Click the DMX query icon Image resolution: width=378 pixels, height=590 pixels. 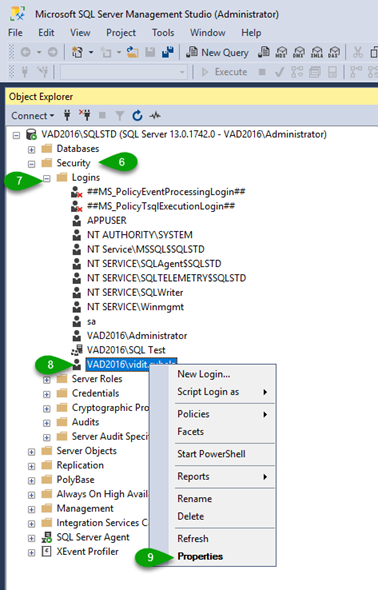299,52
